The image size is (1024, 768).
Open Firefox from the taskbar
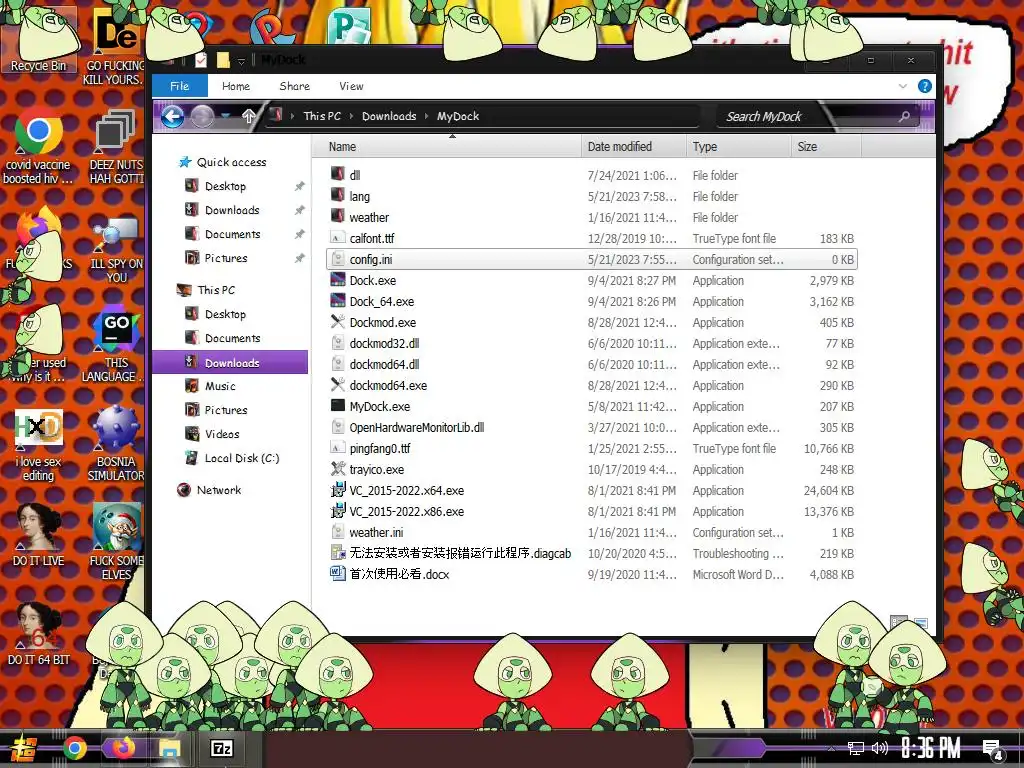coord(122,747)
